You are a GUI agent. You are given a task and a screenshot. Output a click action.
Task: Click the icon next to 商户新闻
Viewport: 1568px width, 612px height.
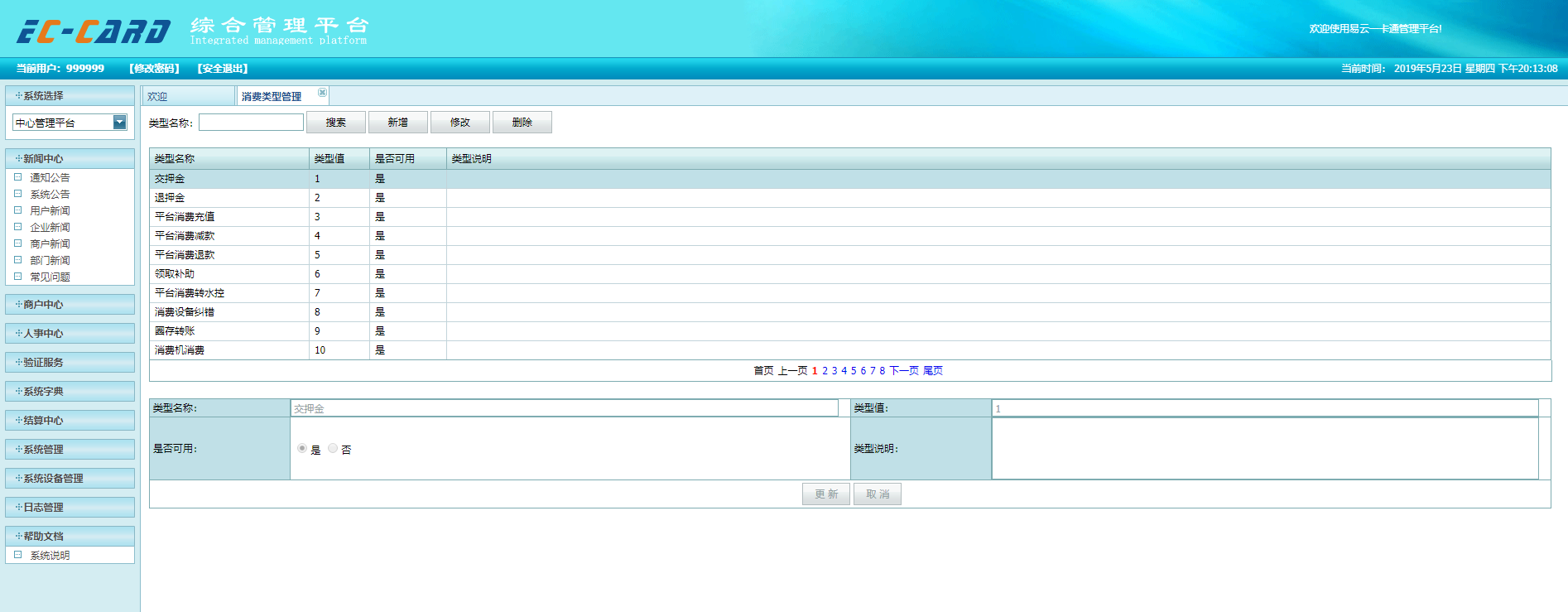point(18,243)
